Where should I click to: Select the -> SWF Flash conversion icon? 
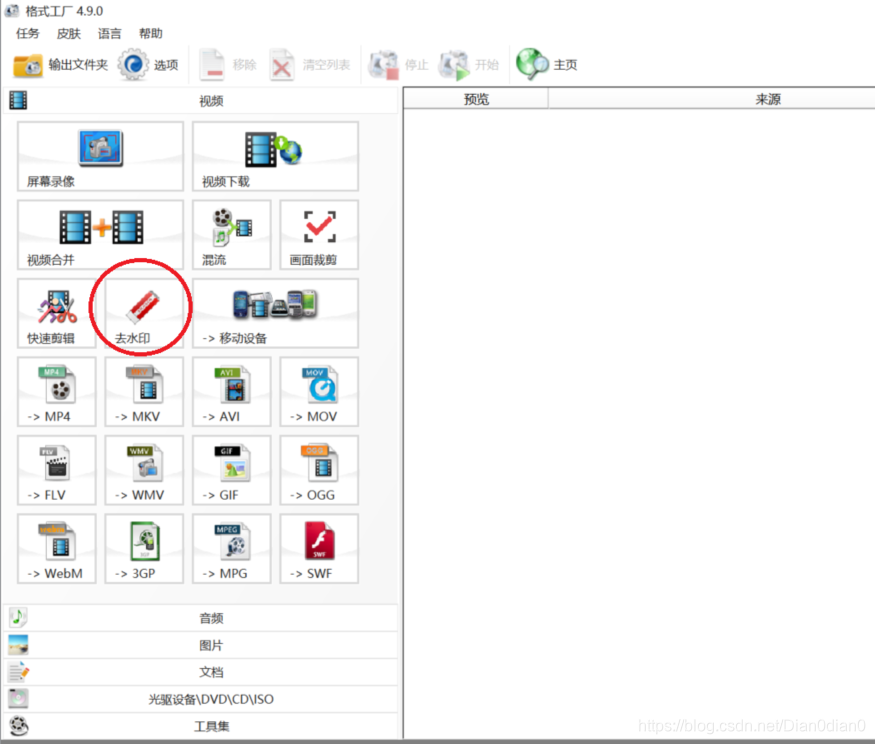319,549
